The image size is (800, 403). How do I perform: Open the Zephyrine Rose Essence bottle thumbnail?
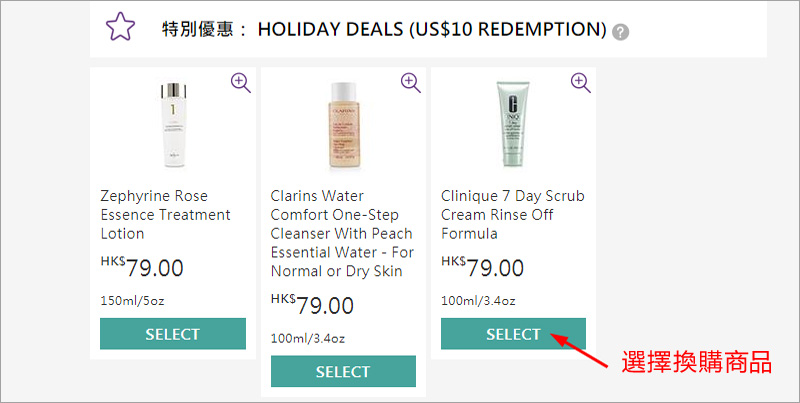coord(173,124)
